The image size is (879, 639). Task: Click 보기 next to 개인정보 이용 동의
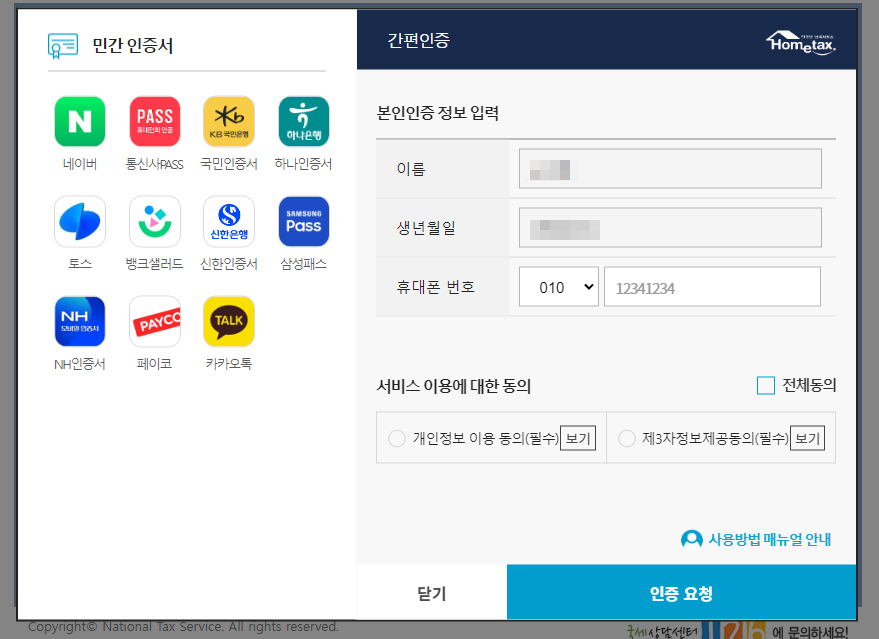click(578, 438)
